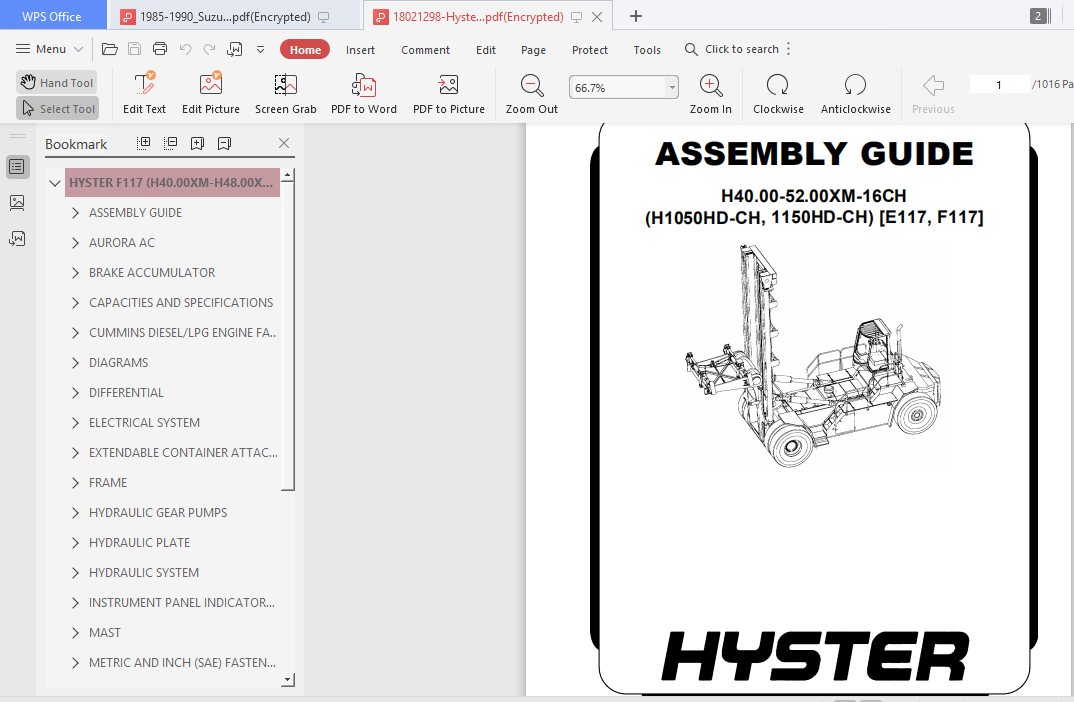The image size is (1074, 702).
Task: Open the Menu dropdown
Action: [49, 49]
